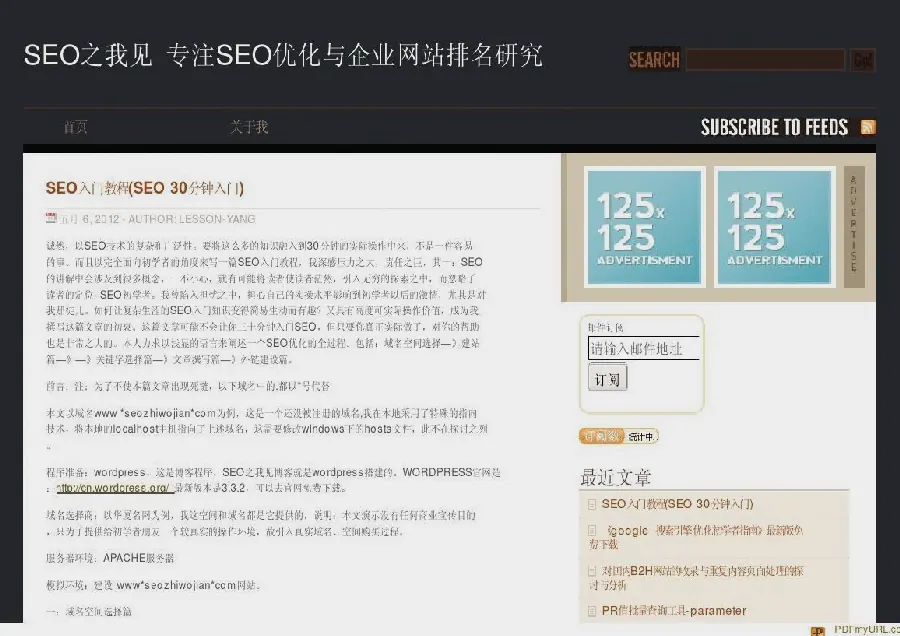Click the RSS feed icon
Image resolution: width=900 pixels, height=636 pixels.
[868, 127]
